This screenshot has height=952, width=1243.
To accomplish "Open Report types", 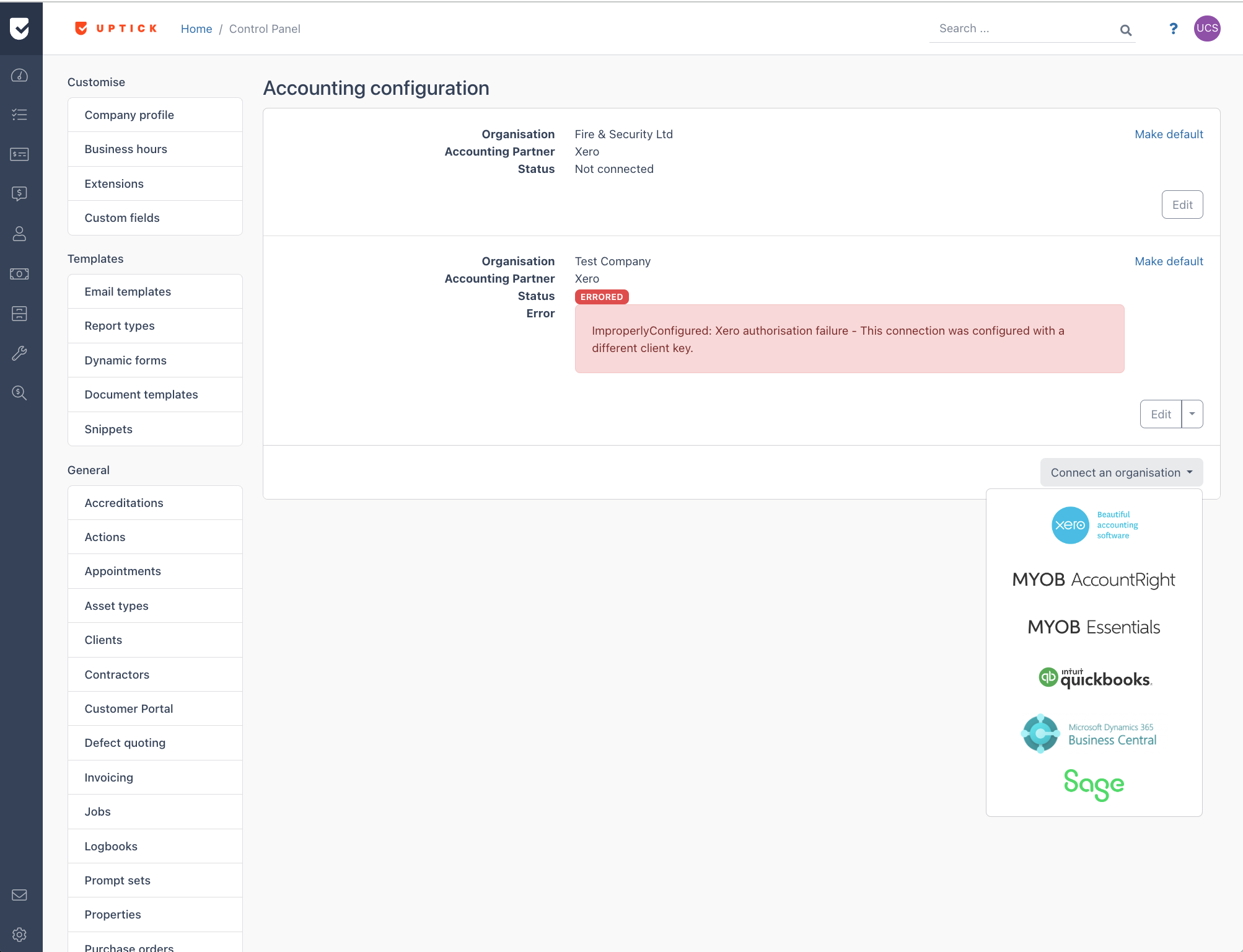I will point(155,326).
